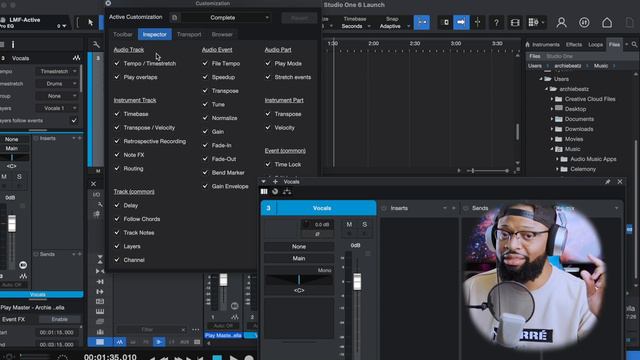This screenshot has height=360, width=640.
Task: Collapse the Music folder in browser
Action: click(552, 149)
